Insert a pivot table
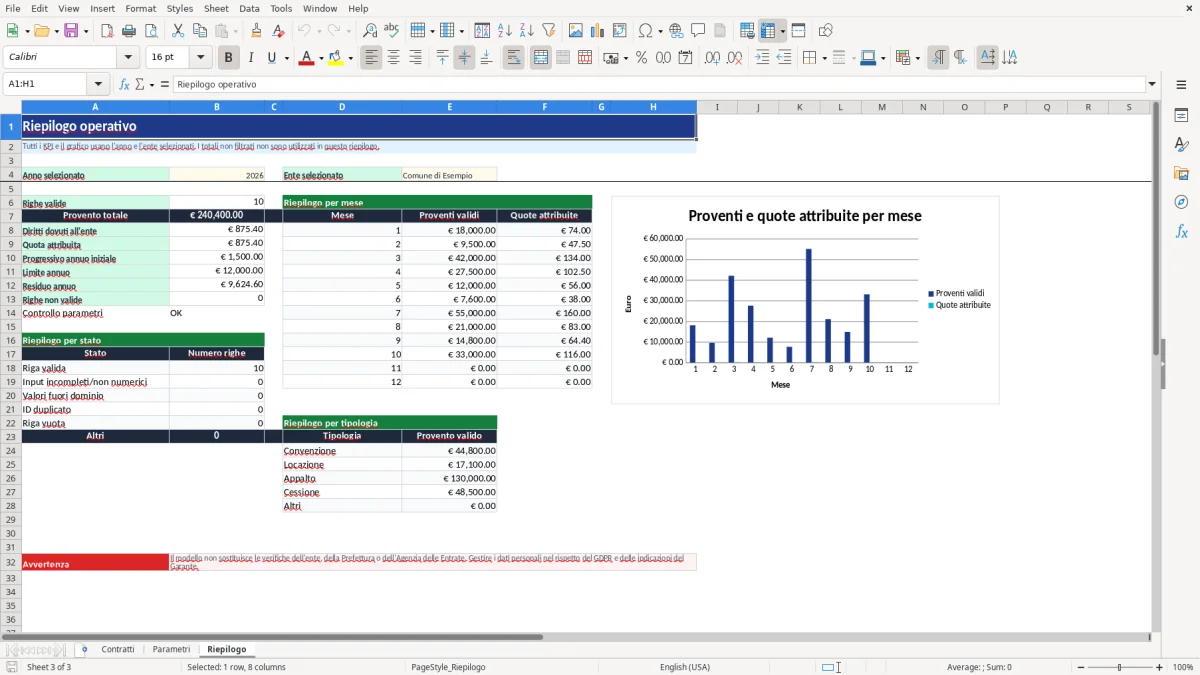This screenshot has height=675, width=1200. click(620, 31)
